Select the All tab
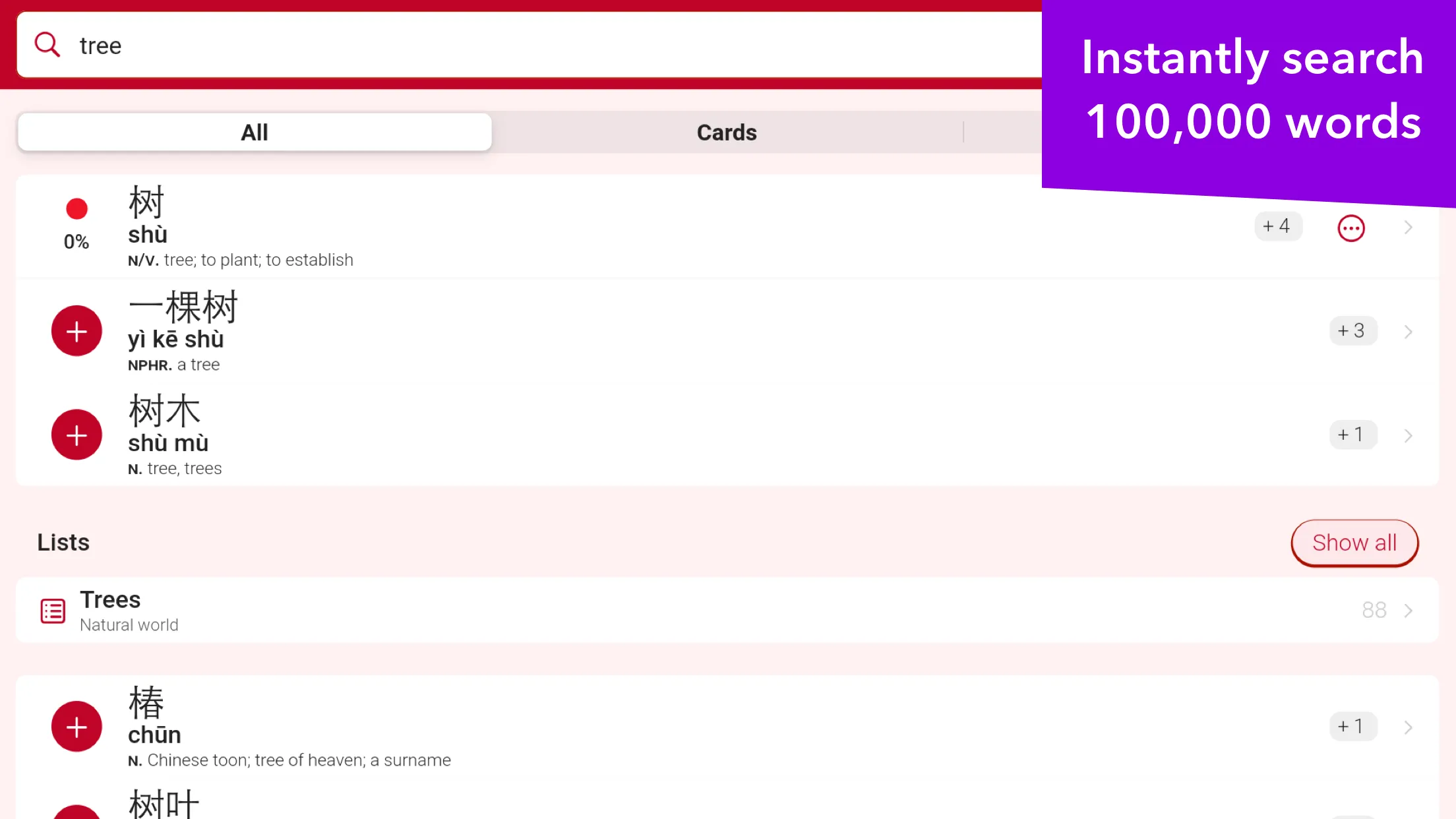Viewport: 1456px width, 819px height. 254,131
